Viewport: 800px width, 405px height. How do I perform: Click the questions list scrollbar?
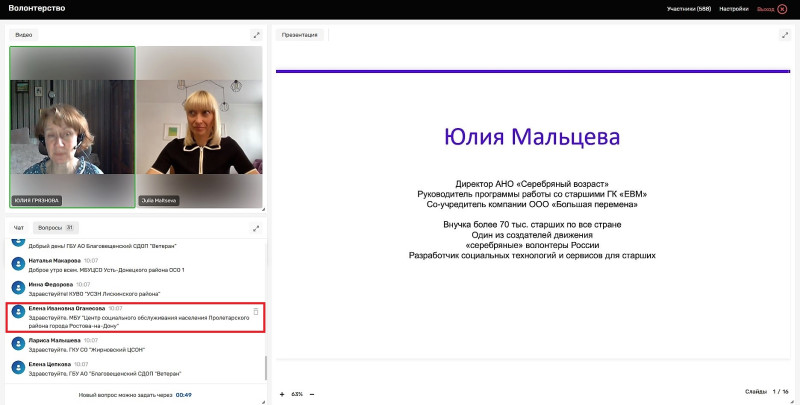point(265,368)
